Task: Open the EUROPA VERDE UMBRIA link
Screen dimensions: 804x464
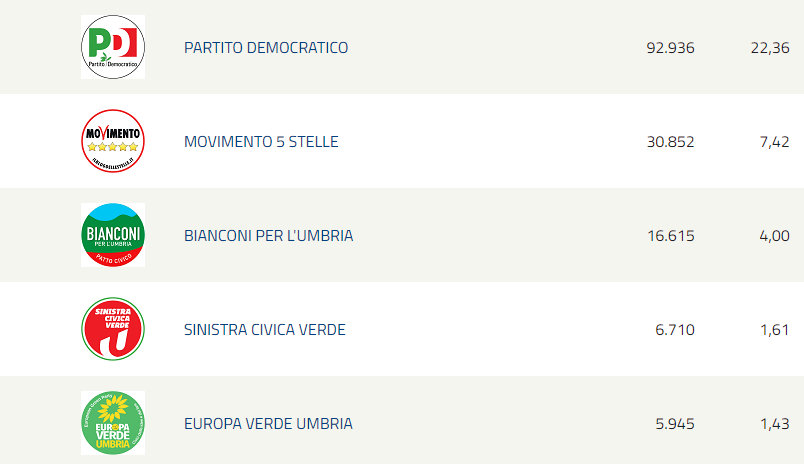Action: [268, 423]
